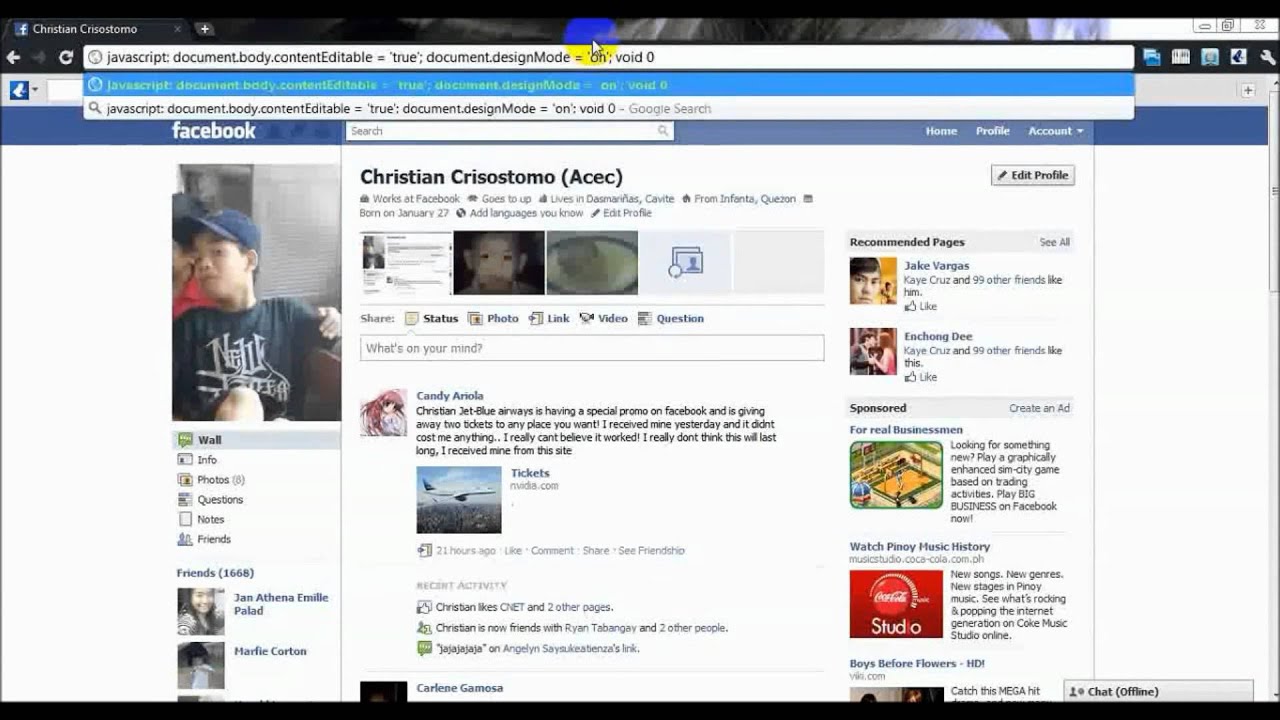Click the Edit Profile button
Viewport: 1280px width, 720px height.
coord(1033,175)
